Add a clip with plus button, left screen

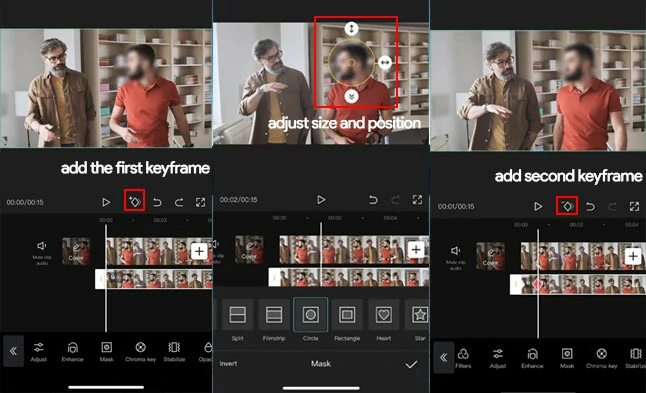click(x=199, y=251)
